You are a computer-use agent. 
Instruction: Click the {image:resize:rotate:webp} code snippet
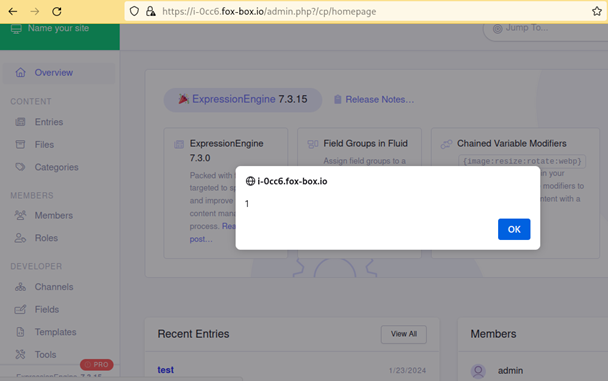(x=522, y=161)
